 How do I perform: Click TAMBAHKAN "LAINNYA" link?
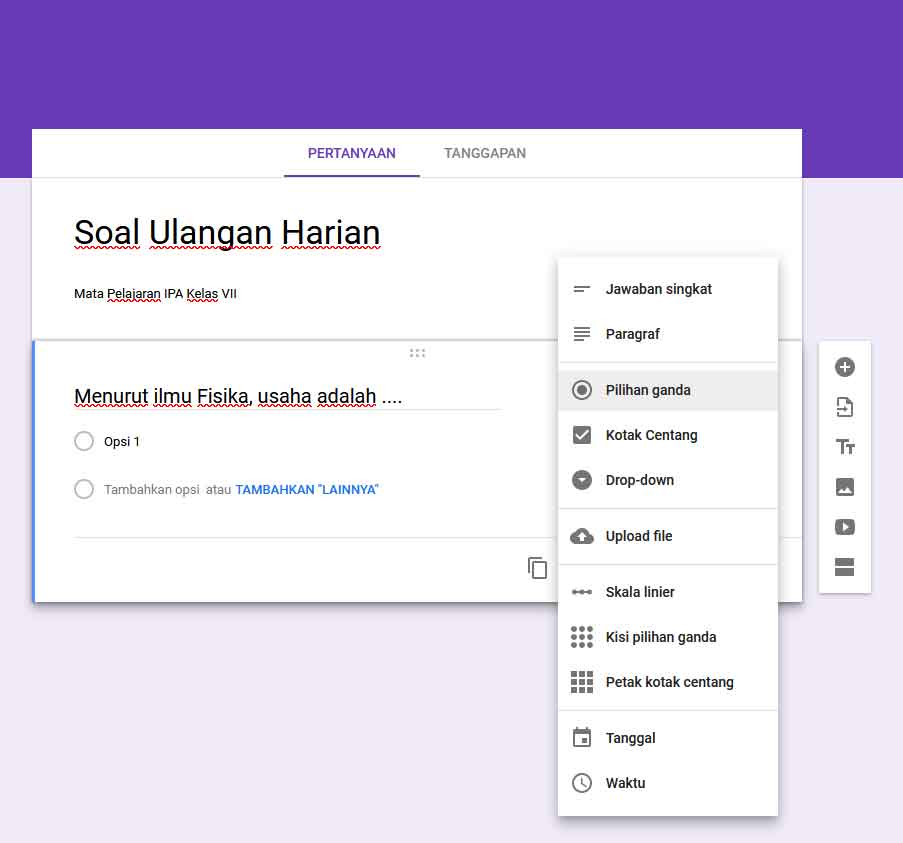(x=307, y=489)
